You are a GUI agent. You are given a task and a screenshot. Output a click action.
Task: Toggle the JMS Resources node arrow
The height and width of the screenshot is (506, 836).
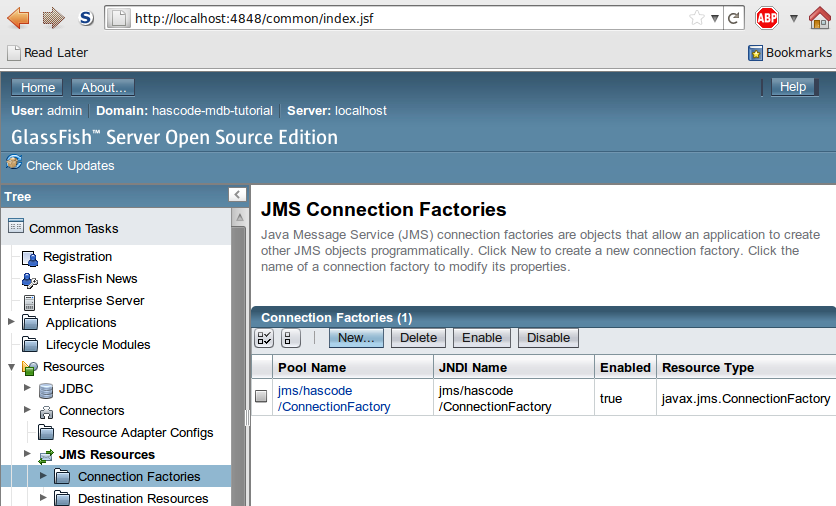27,454
